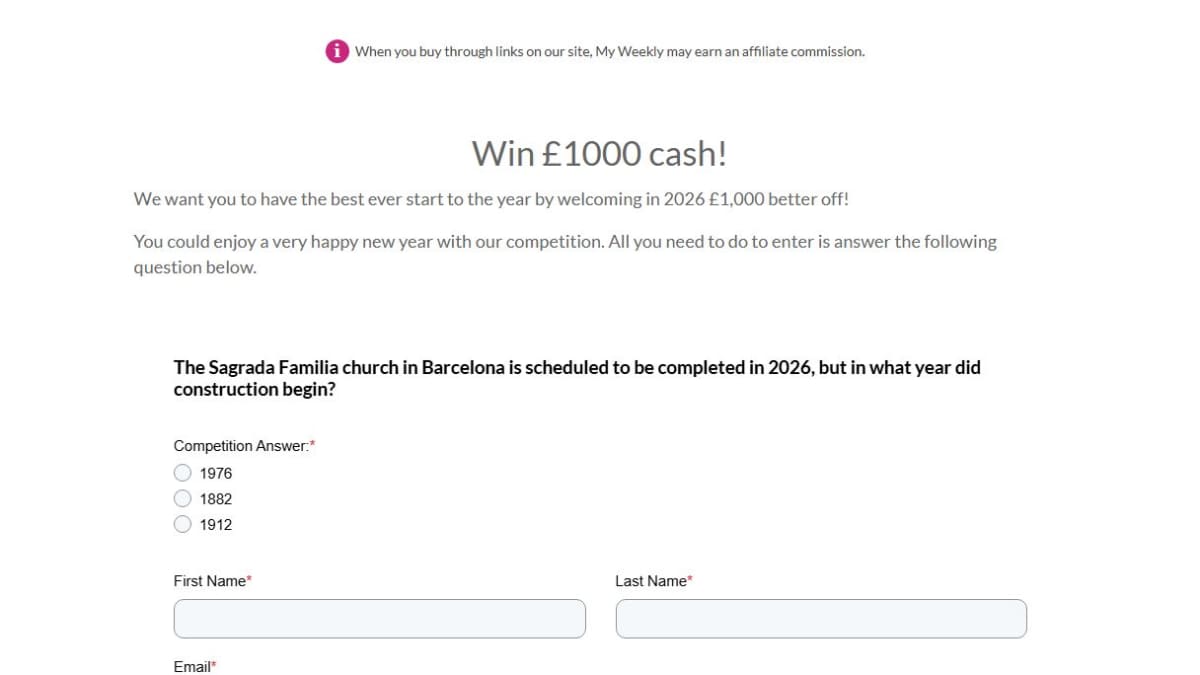Click into the Last Name text box
This screenshot has width=1200, height=675.
click(x=820, y=619)
